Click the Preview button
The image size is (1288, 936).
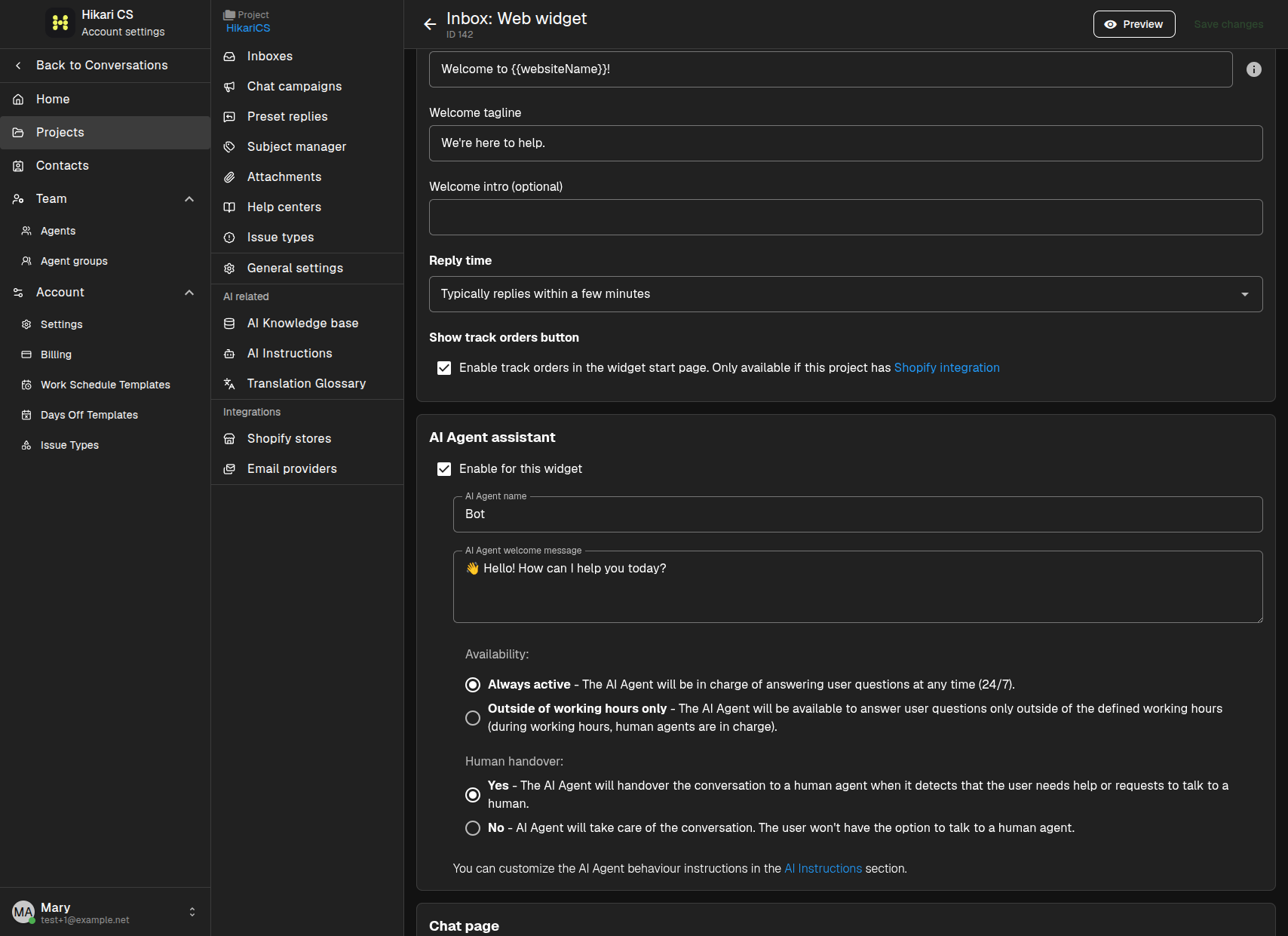[1134, 24]
